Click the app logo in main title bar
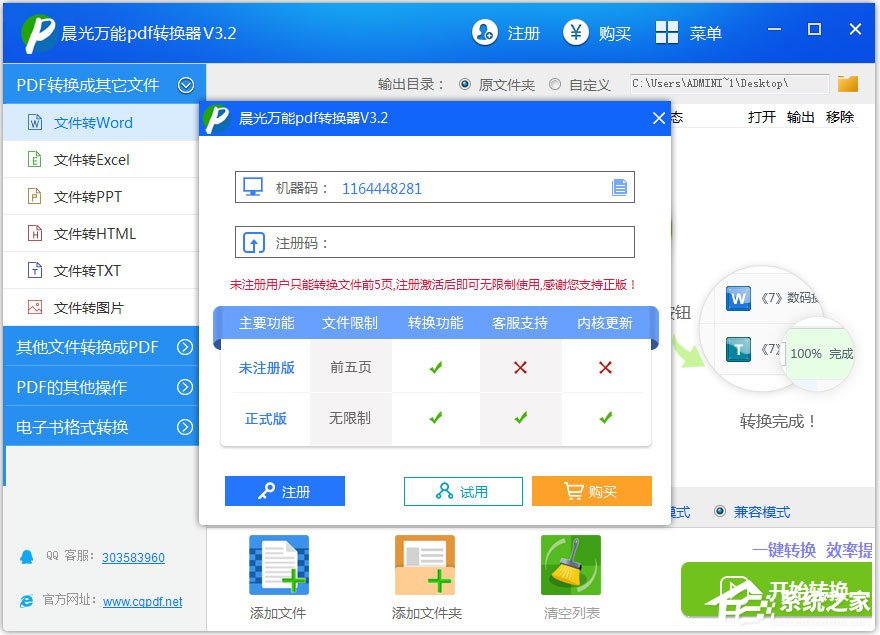 coord(38,34)
